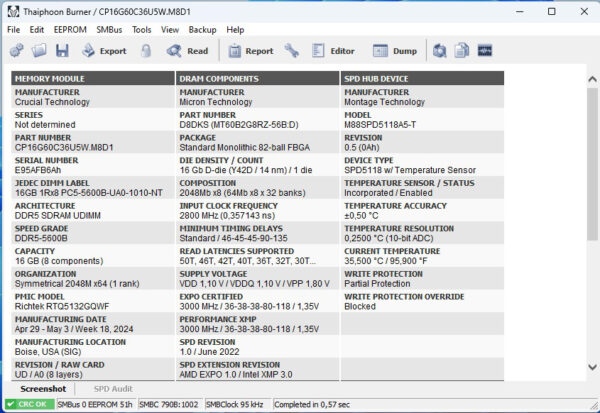This screenshot has height=413, width=600.
Task: Open the Tools menu
Action: [x=142, y=30]
